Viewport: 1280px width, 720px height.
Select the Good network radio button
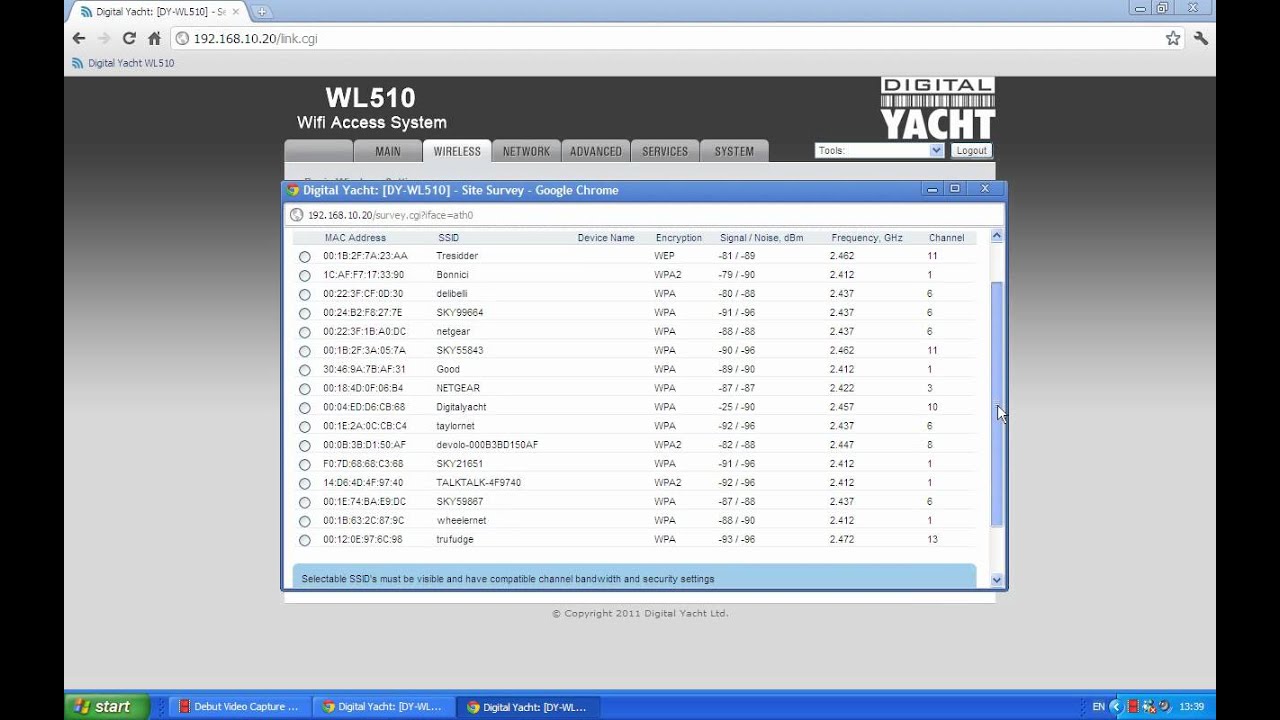[305, 371]
